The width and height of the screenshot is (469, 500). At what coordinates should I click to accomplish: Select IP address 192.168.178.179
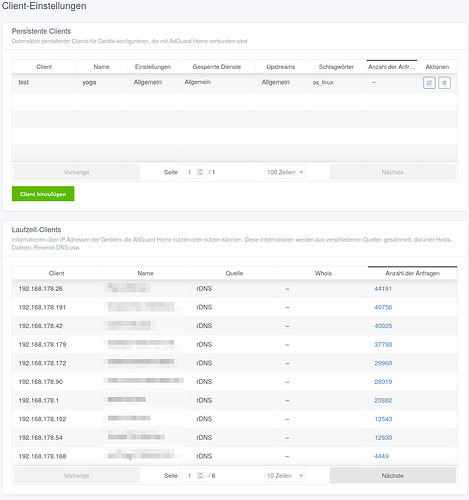[42, 344]
